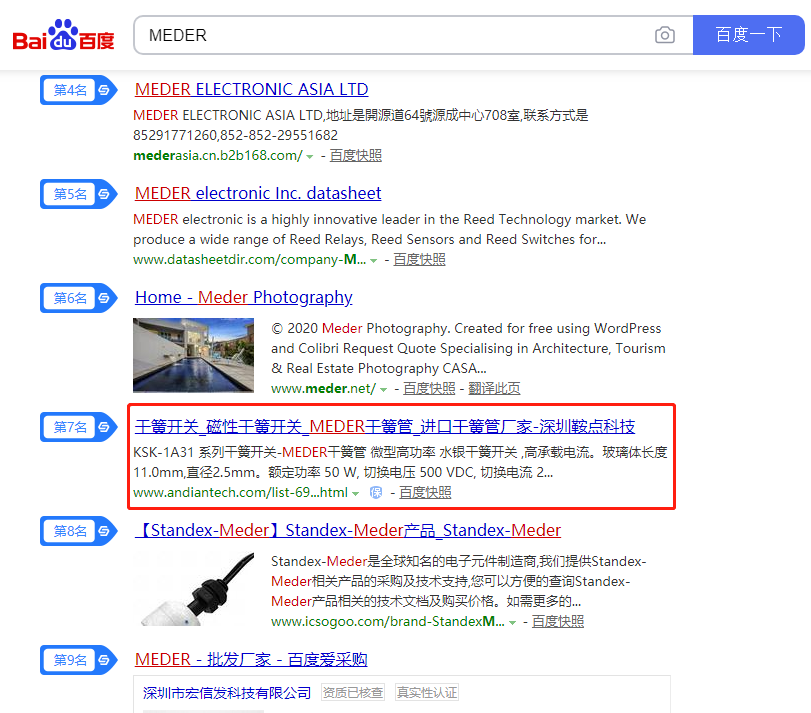
Task: Click www.icsogoo.com/brand-StandexM... URL
Action: (x=388, y=621)
